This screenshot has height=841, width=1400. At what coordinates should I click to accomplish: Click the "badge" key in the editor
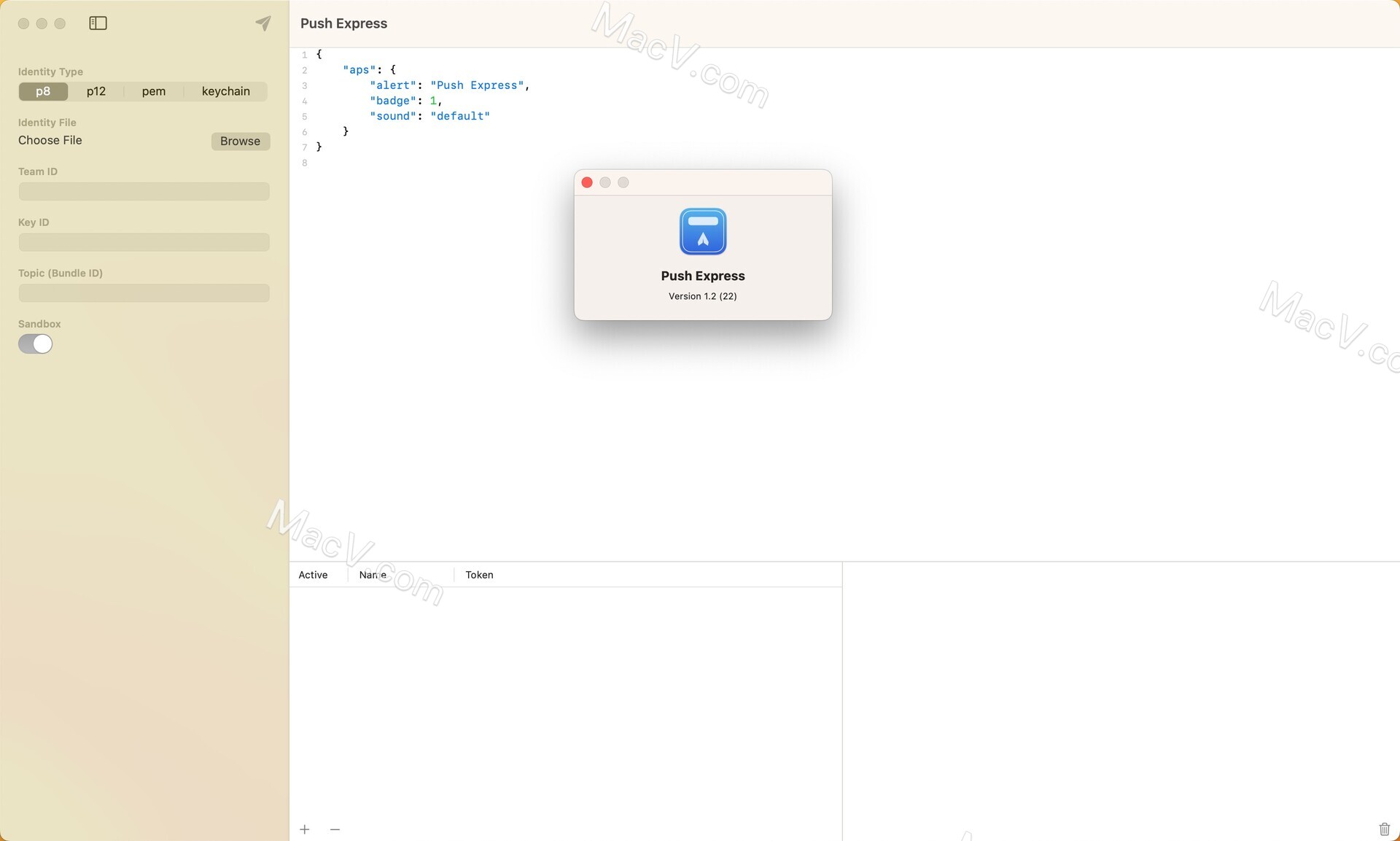point(393,101)
